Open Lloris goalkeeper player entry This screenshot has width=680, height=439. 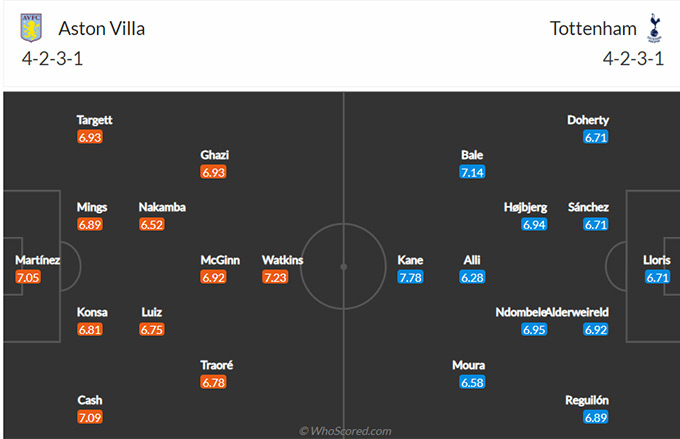coord(656,260)
